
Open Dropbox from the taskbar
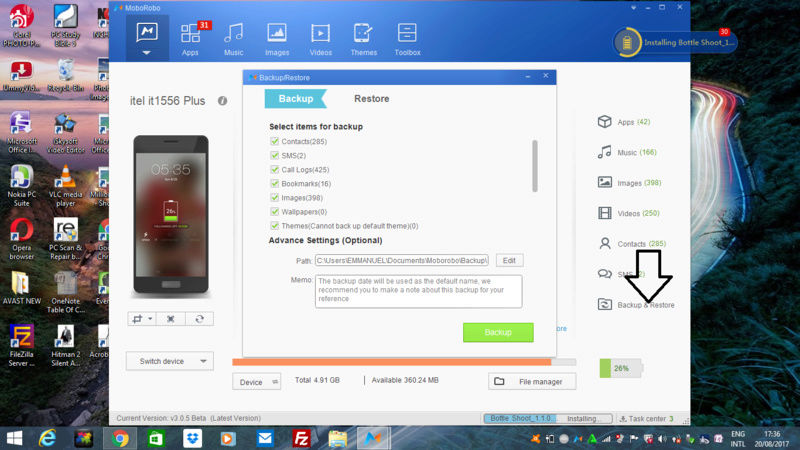(192, 438)
